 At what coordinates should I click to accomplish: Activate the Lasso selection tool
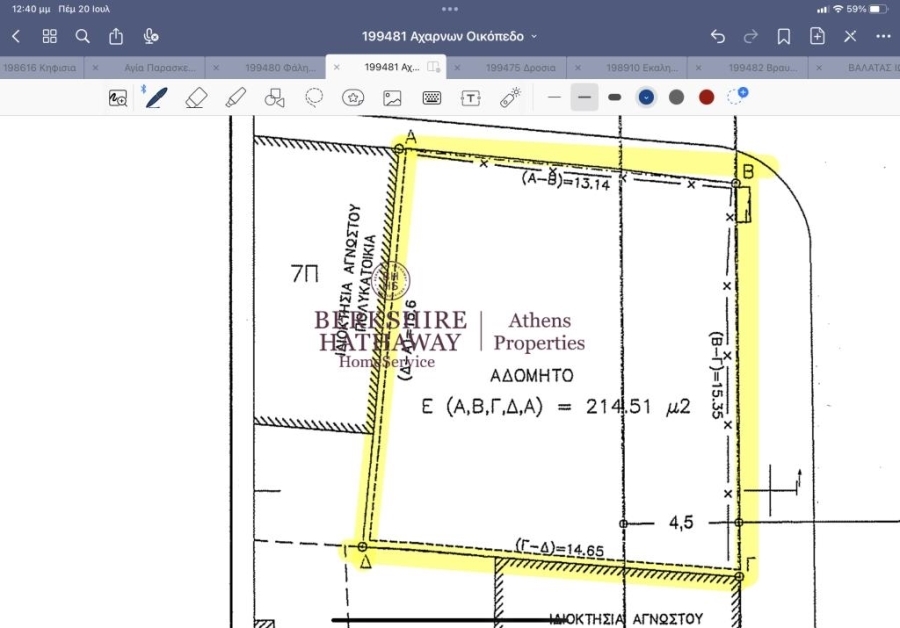tap(314, 97)
